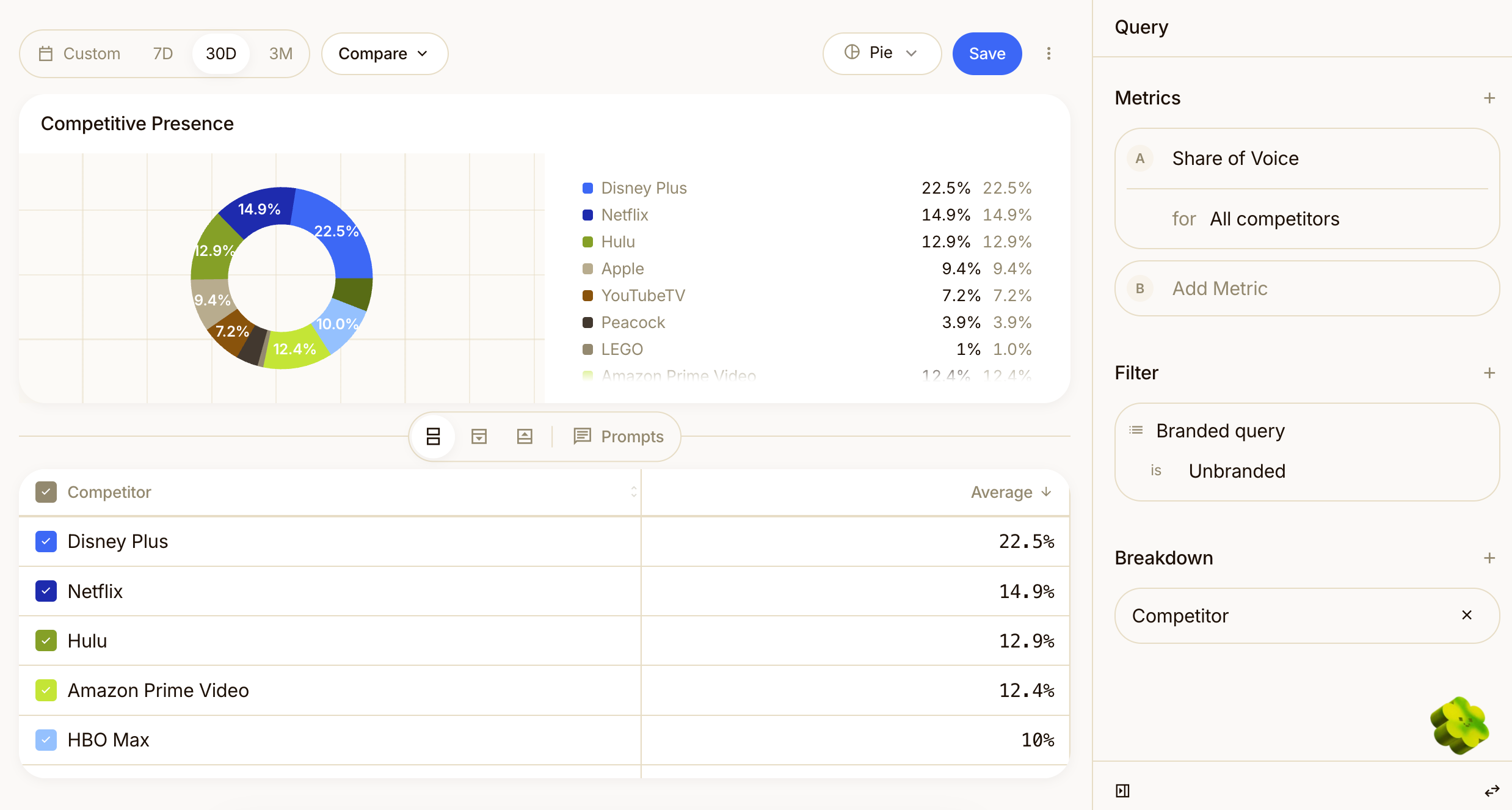Screen dimensions: 1512x810
Task: Click the pie chart icon in chart selector
Action: (x=852, y=53)
